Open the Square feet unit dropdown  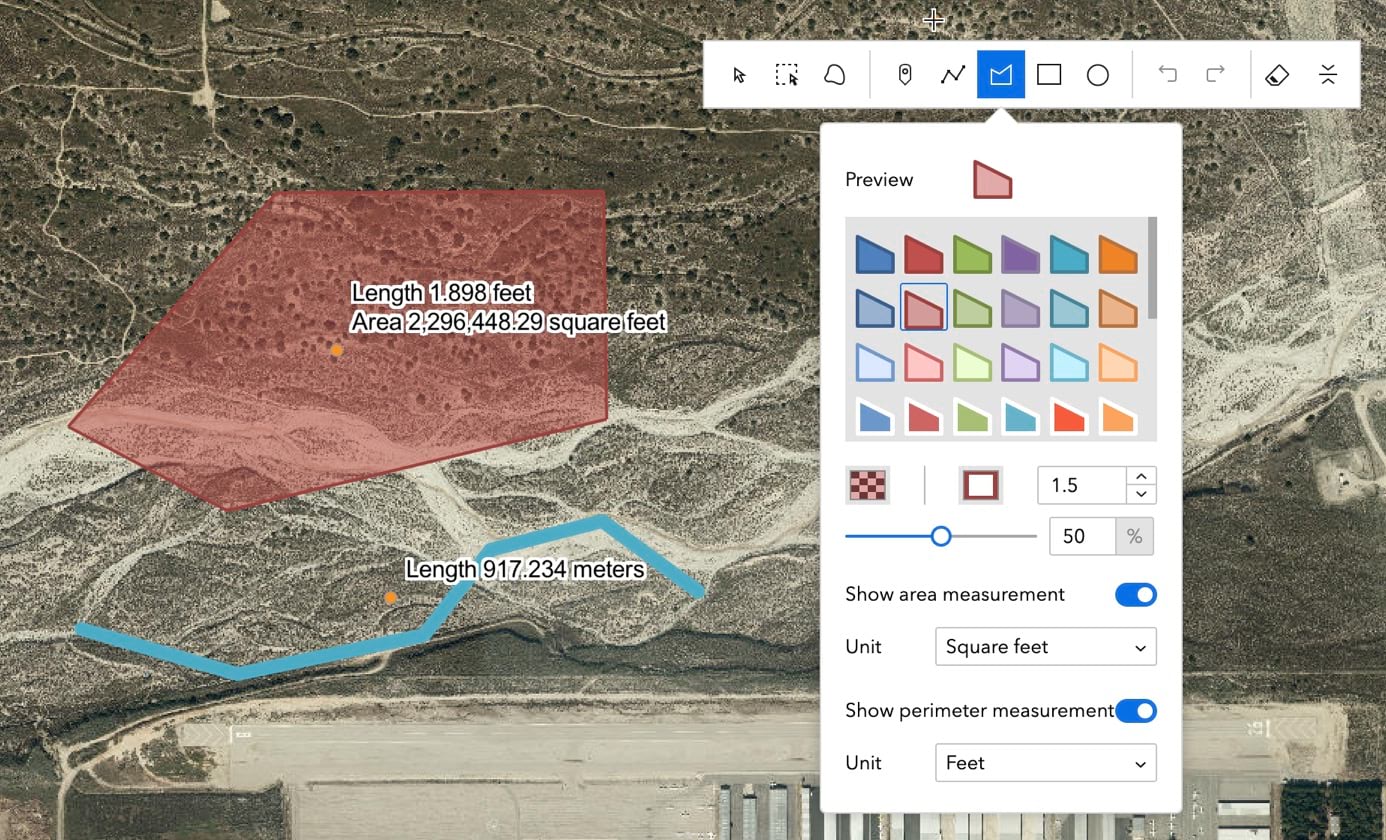[x=1045, y=647]
